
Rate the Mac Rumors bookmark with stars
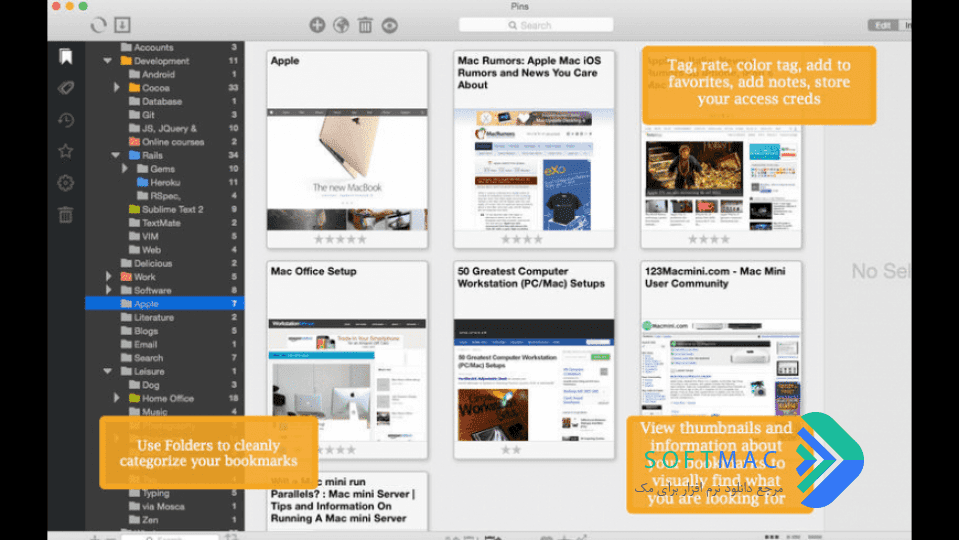coord(522,239)
